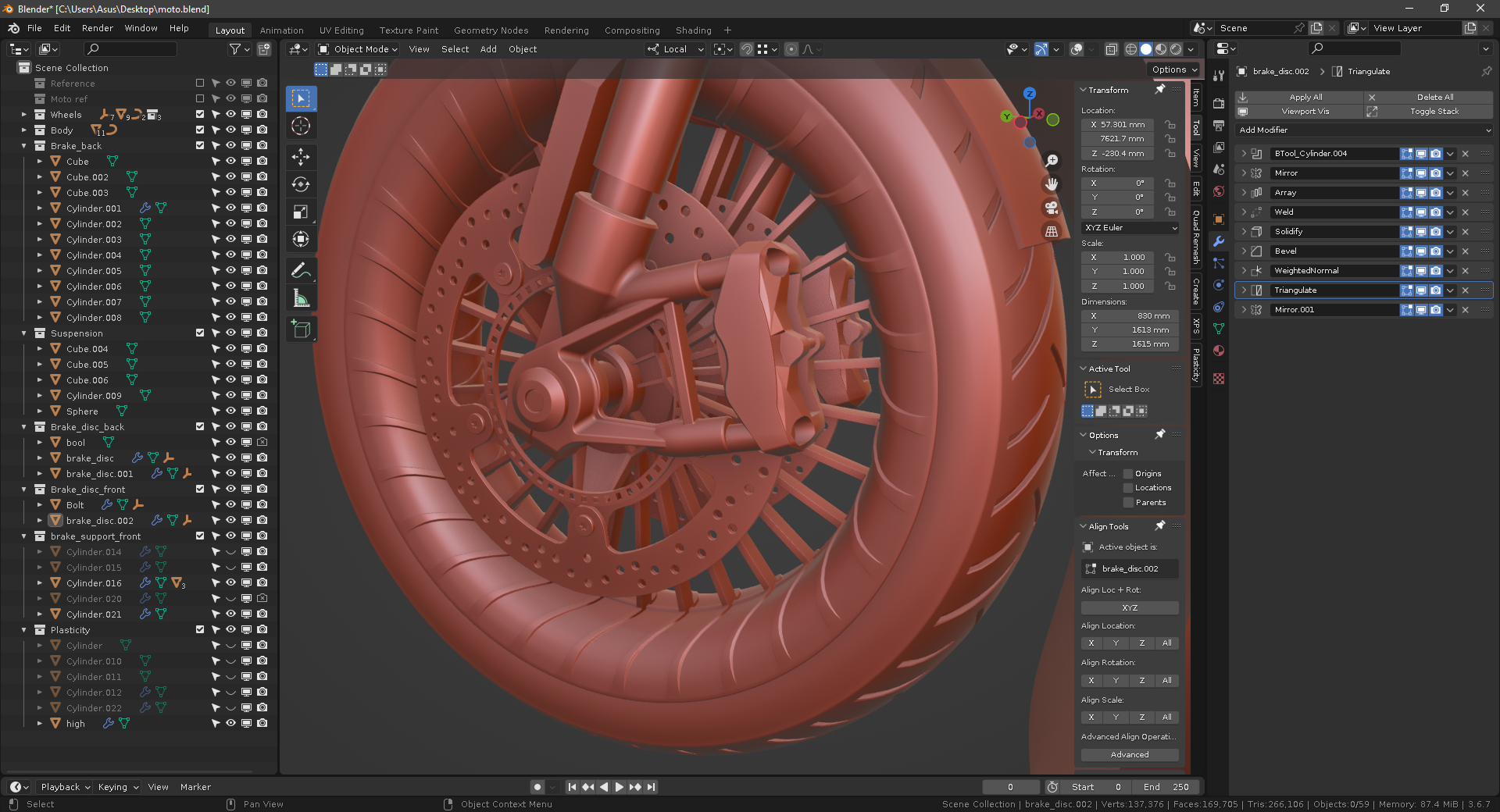The image size is (1500, 812).
Task: Expand the Solidify modifier panel
Action: [x=1244, y=232]
